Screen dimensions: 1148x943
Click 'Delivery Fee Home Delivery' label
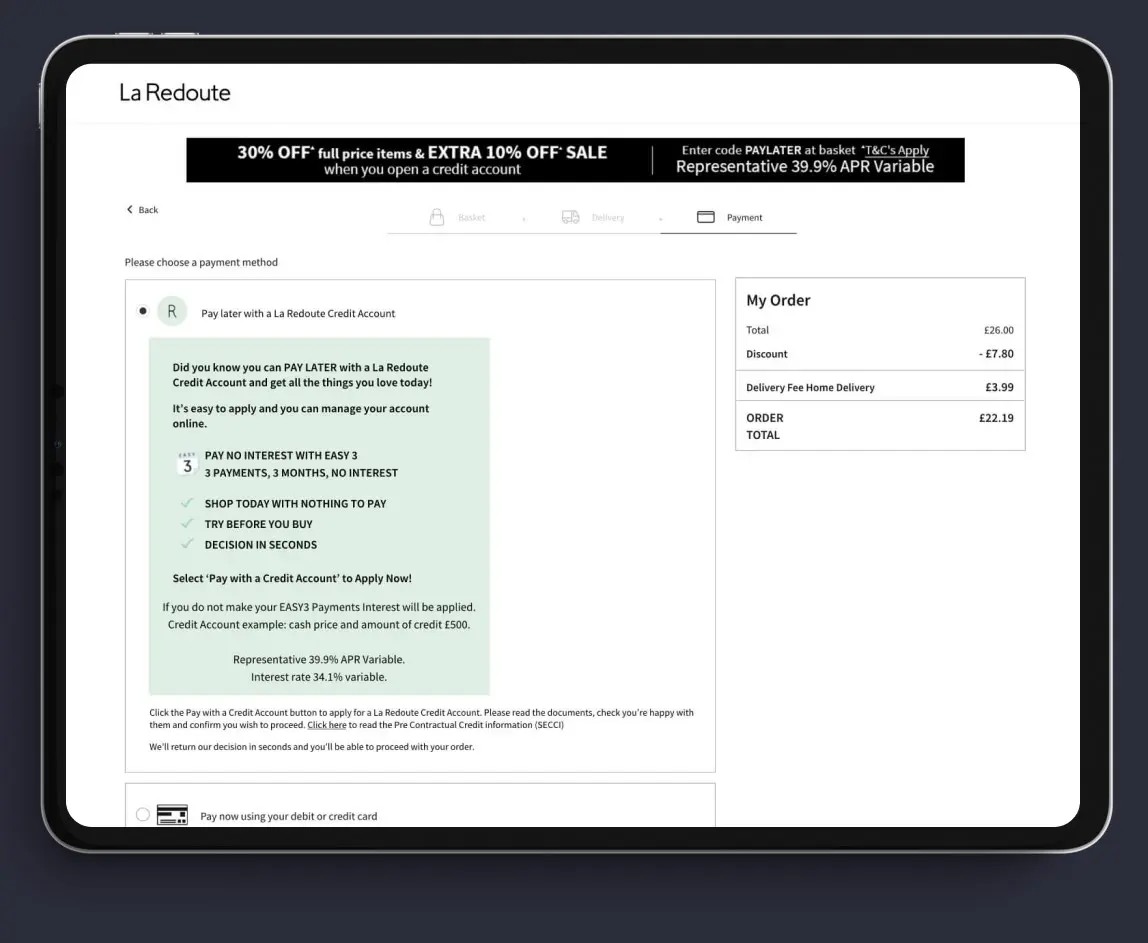[810, 388]
